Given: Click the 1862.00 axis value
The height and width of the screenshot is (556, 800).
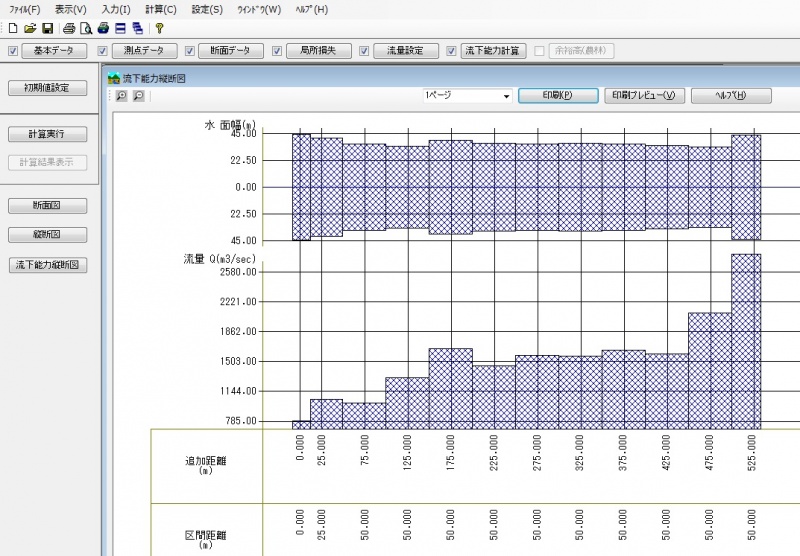Looking at the screenshot, I should [x=238, y=332].
